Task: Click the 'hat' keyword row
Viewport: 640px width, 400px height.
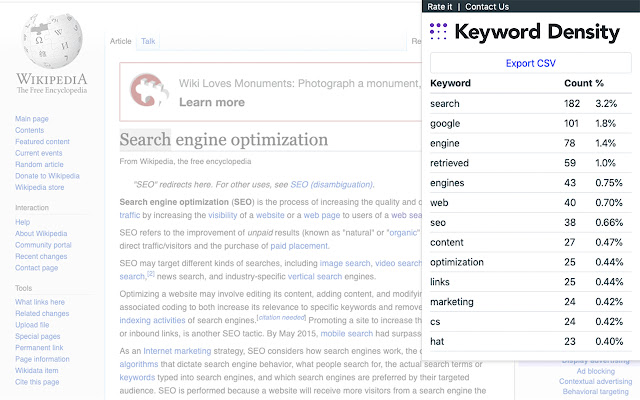Action: pyautogui.click(x=531, y=341)
